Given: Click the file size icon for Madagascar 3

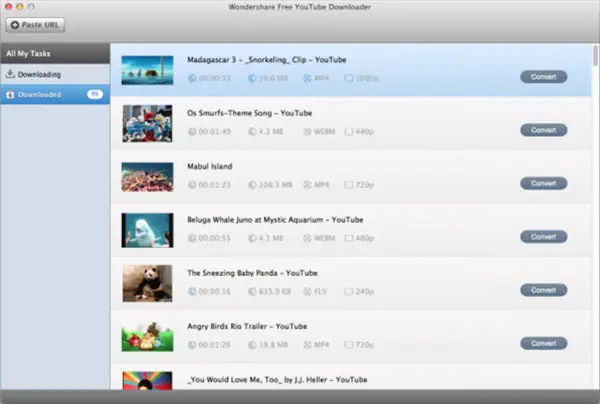Looking at the screenshot, I should click(x=252, y=78).
